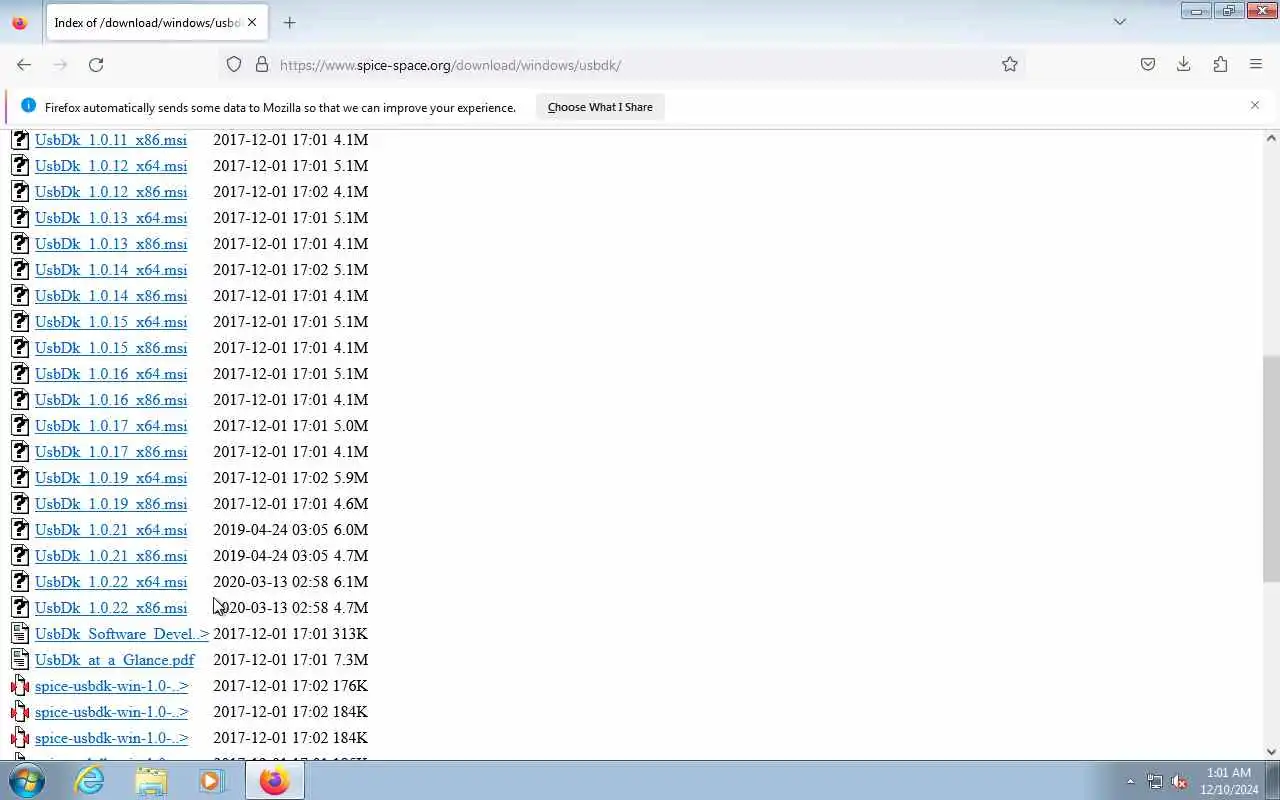Click scrollbar up arrow
Viewport: 1280px width, 800px height.
tap(1271, 137)
